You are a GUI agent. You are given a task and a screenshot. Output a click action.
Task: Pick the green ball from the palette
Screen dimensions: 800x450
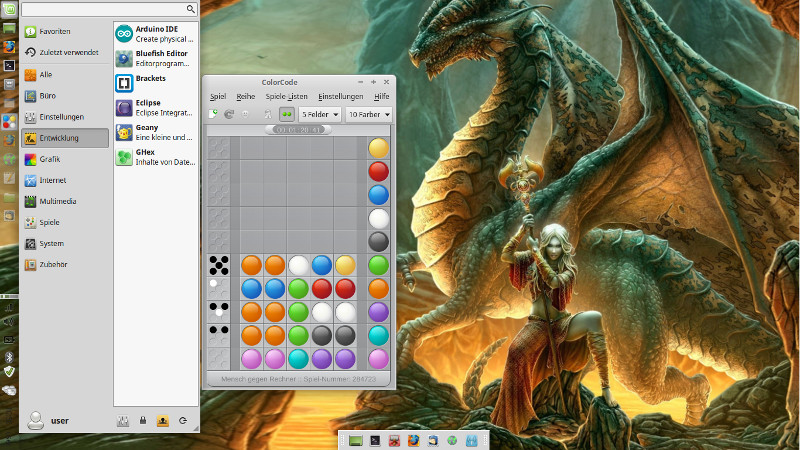tap(379, 265)
